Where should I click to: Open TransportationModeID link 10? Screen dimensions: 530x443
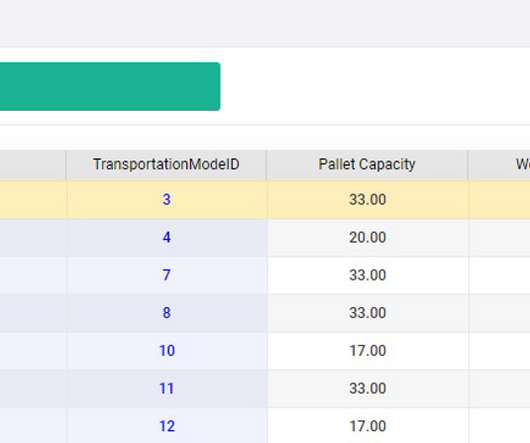167,350
